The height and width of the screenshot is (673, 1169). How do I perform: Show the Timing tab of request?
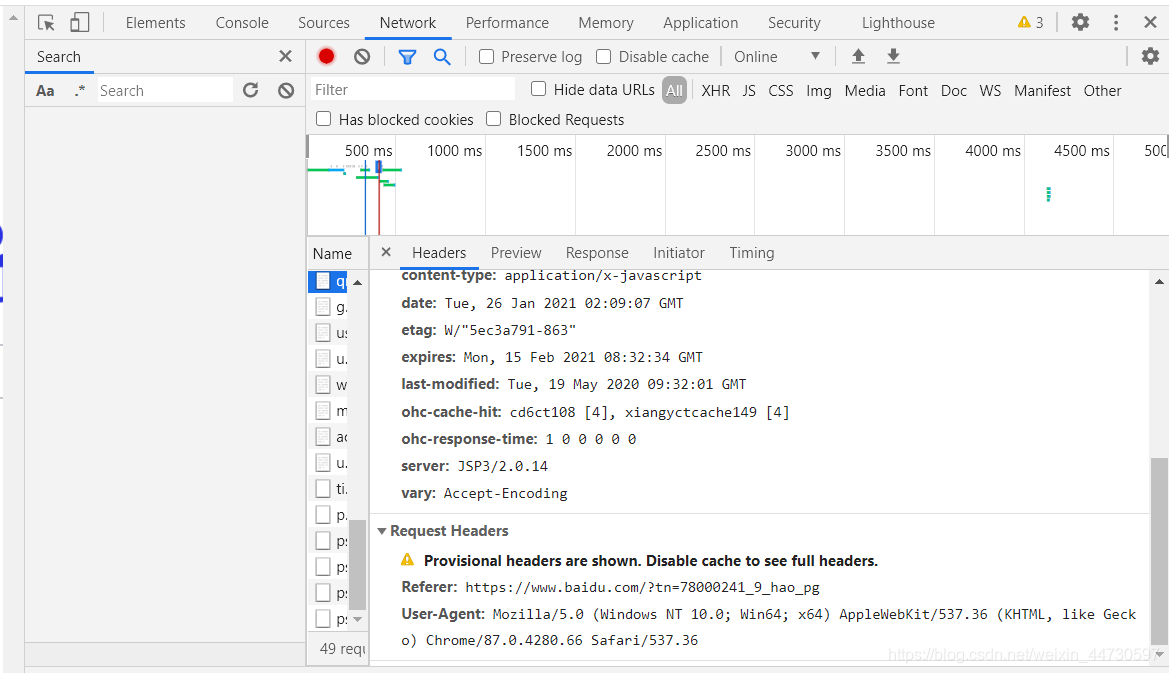pyautogui.click(x=752, y=253)
